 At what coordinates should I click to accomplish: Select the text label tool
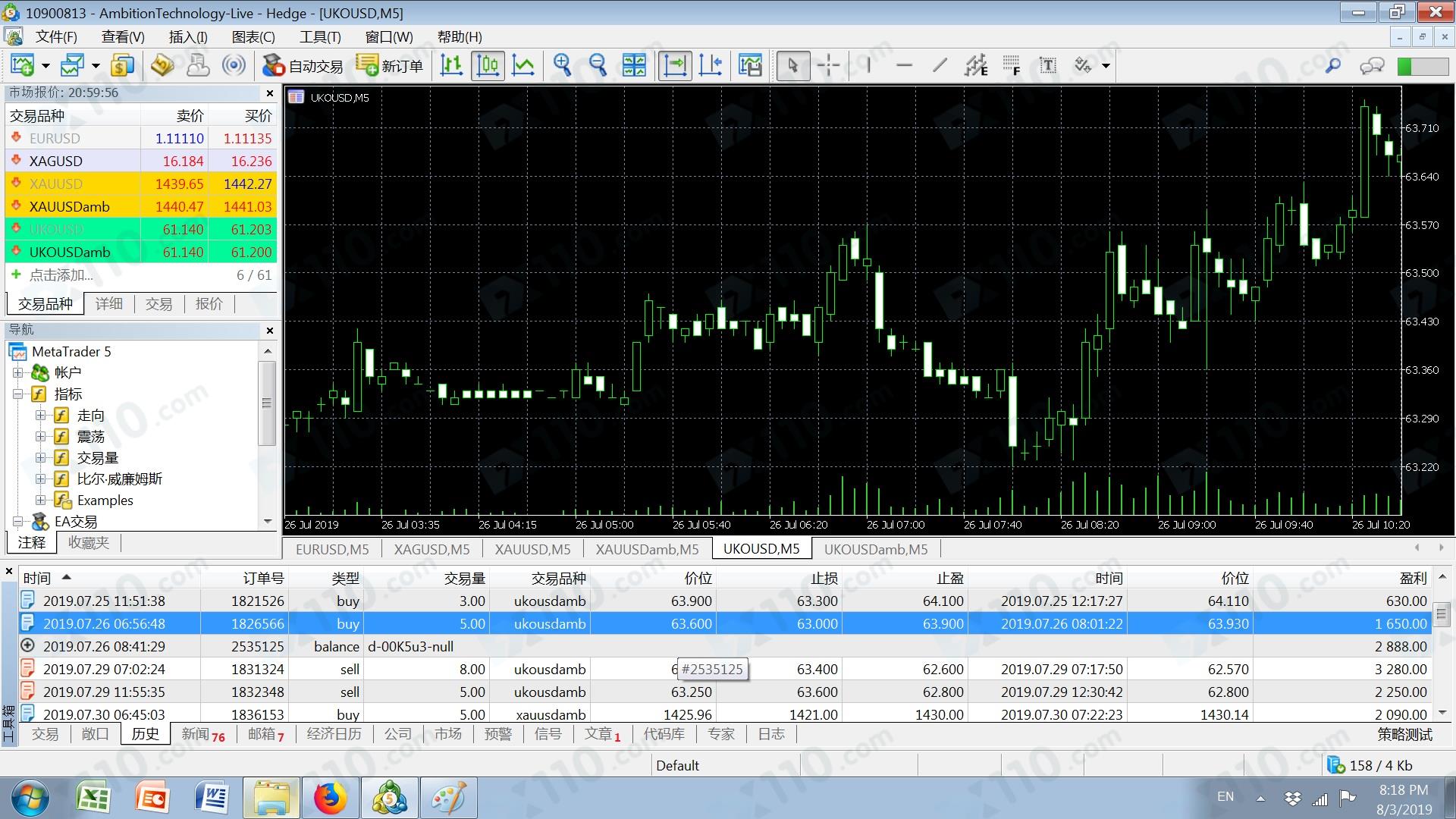(x=1047, y=66)
